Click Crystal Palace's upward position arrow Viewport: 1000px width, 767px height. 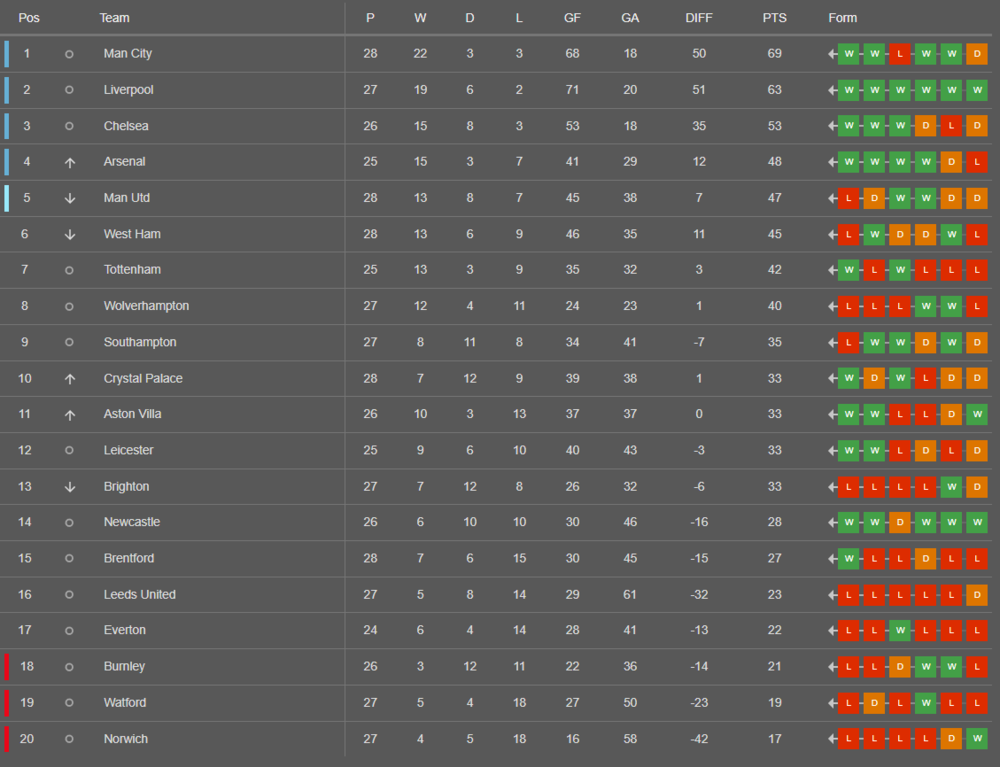(70, 379)
